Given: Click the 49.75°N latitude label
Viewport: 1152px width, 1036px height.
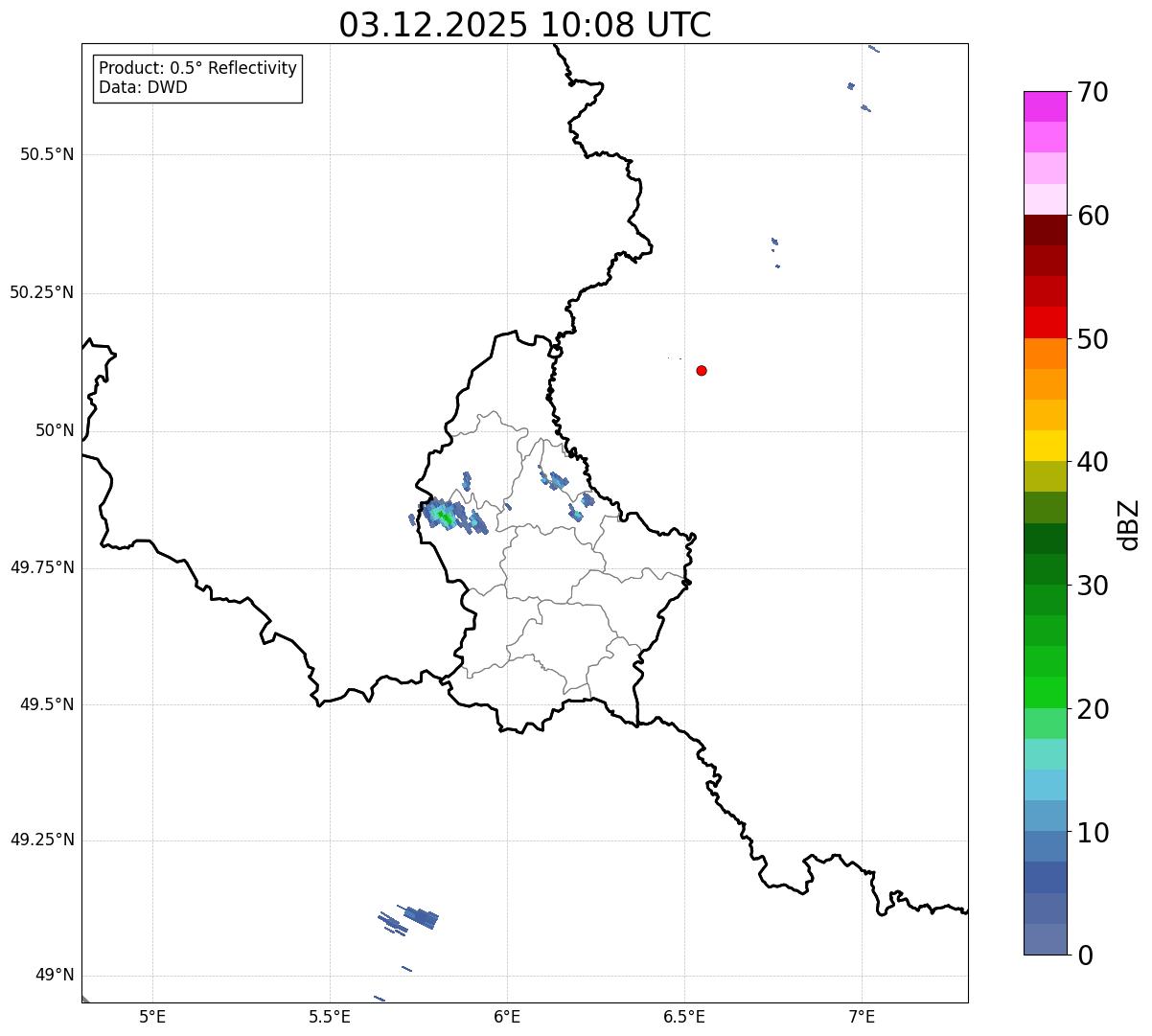Looking at the screenshot, I should [x=42, y=567].
